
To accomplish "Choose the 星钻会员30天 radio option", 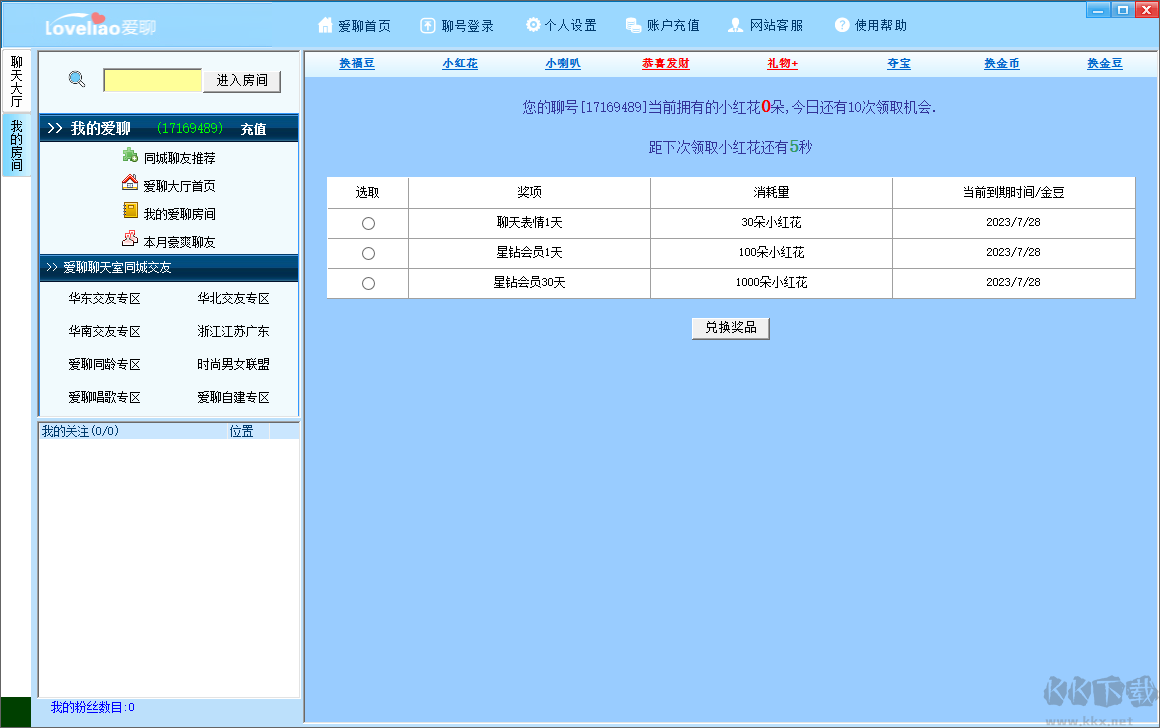I will point(368,284).
